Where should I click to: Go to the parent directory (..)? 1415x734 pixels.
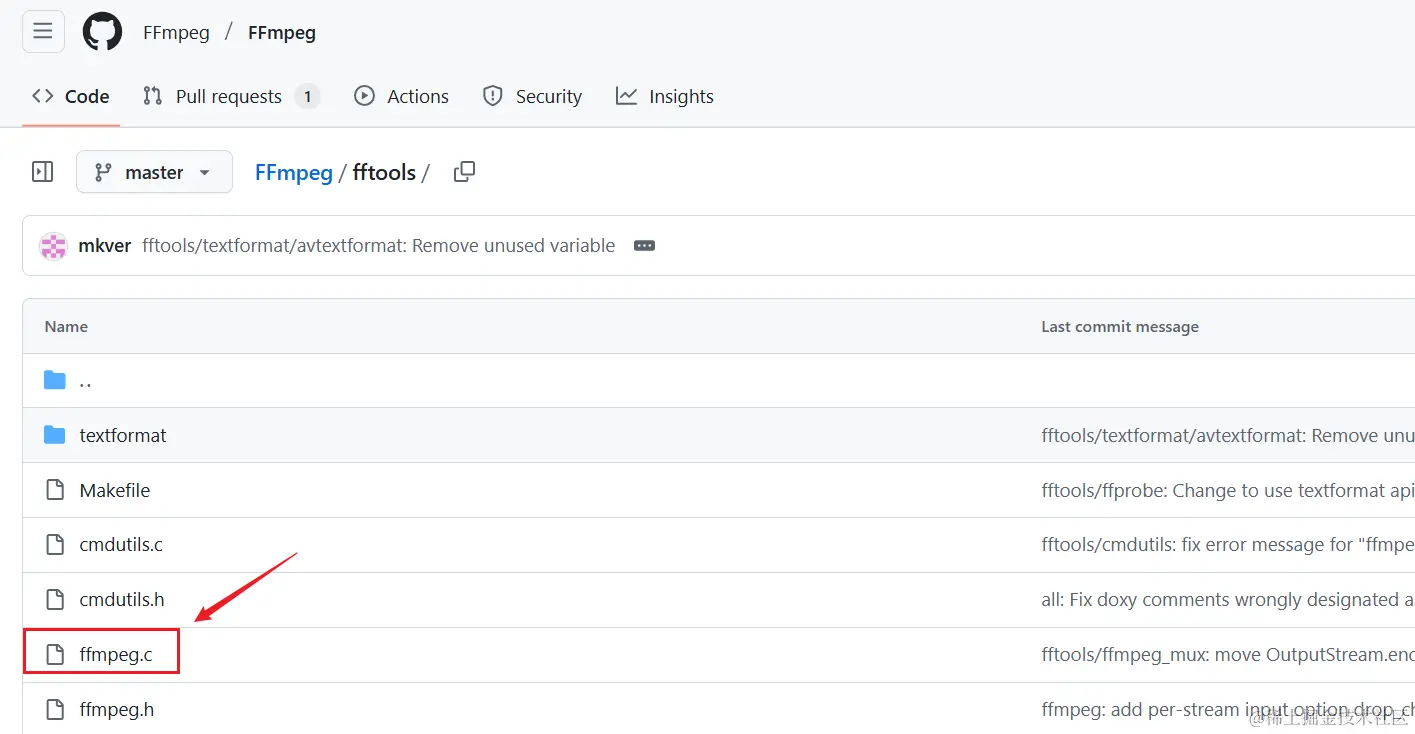86,381
